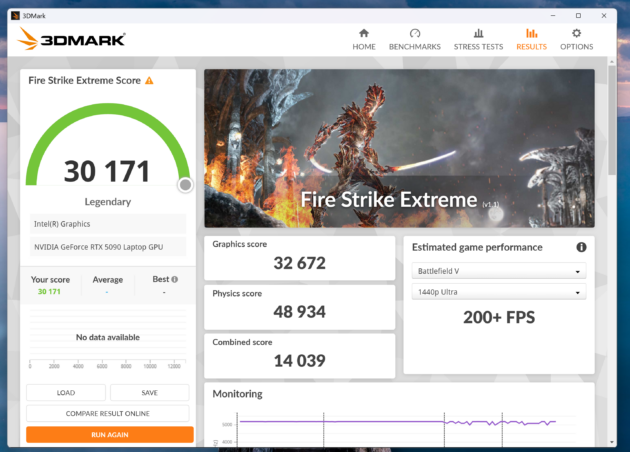Expand the 1440p Ultra preset dropdown
Image resolution: width=630 pixels, height=452 pixels.
pyautogui.click(x=499, y=292)
